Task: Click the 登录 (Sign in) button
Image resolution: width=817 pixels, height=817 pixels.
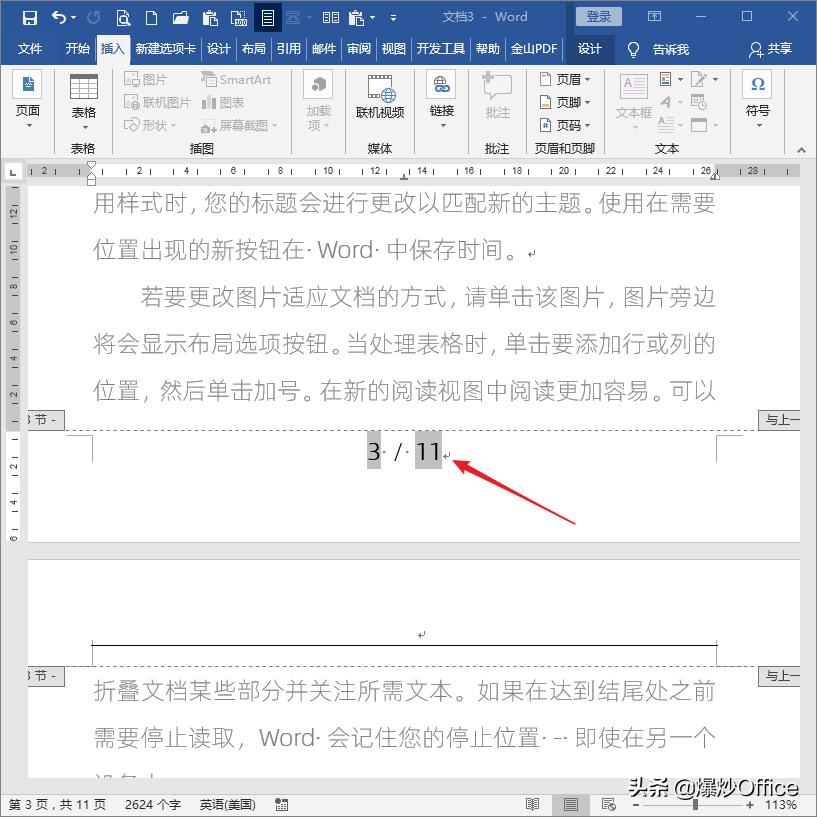Action: [597, 16]
